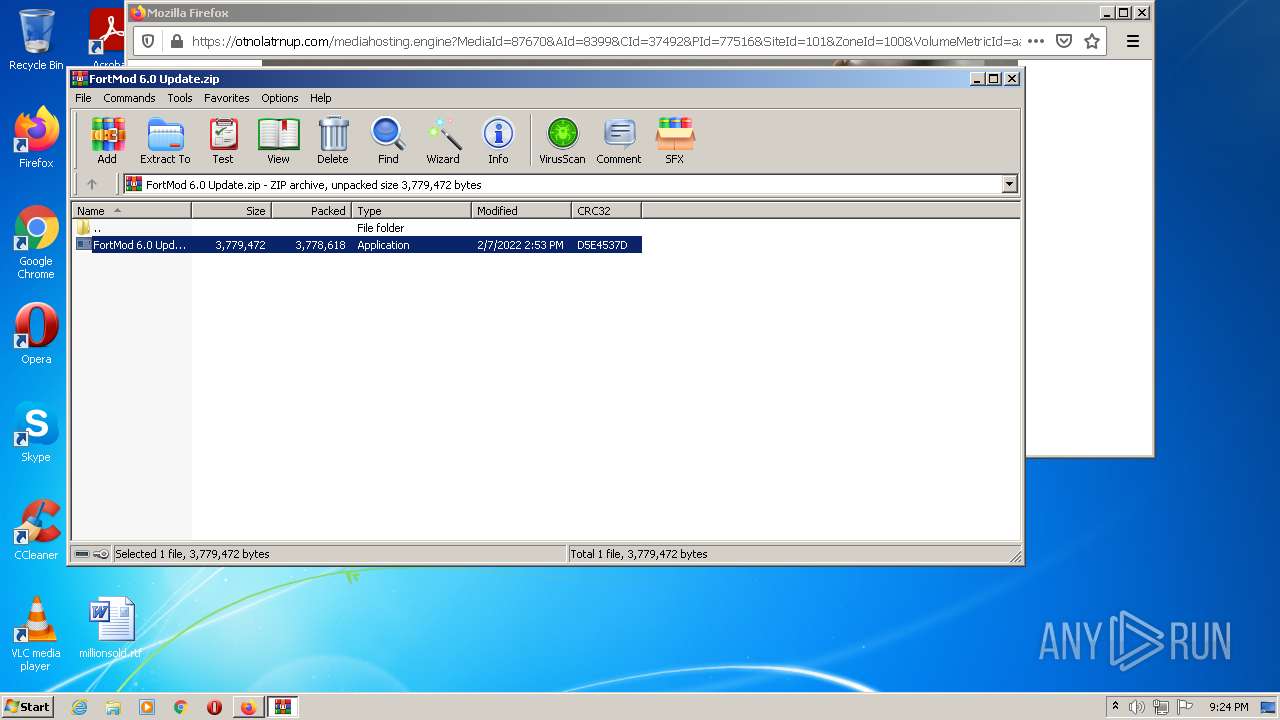The height and width of the screenshot is (720, 1280).
Task: Click the Delete trash icon in WinRAR
Action: tap(333, 140)
